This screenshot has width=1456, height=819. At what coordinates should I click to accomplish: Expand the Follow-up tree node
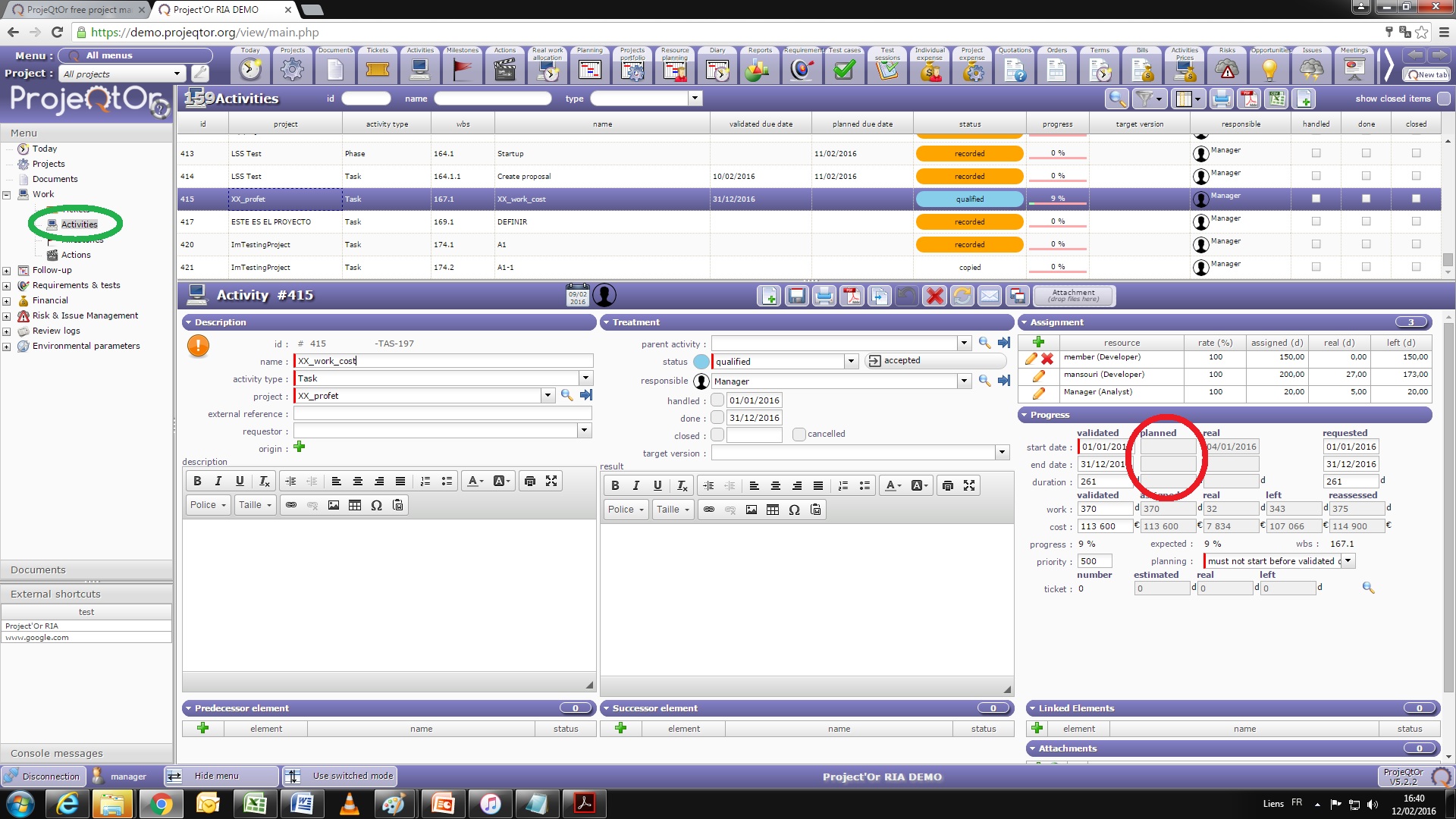(x=7, y=271)
